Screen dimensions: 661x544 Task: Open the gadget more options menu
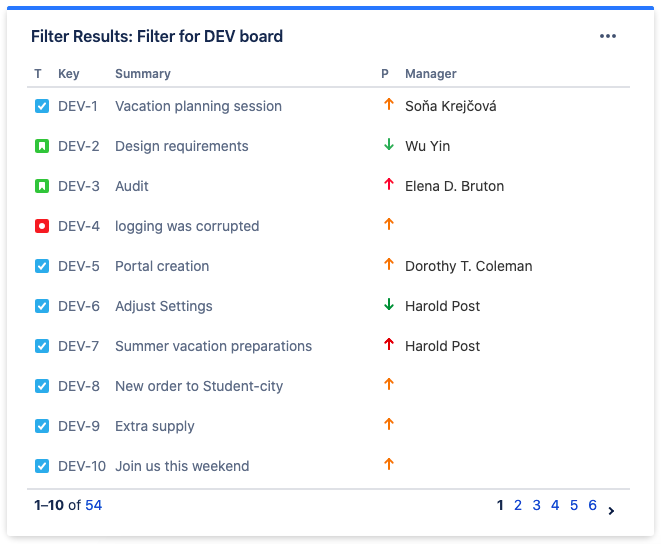pos(608,36)
